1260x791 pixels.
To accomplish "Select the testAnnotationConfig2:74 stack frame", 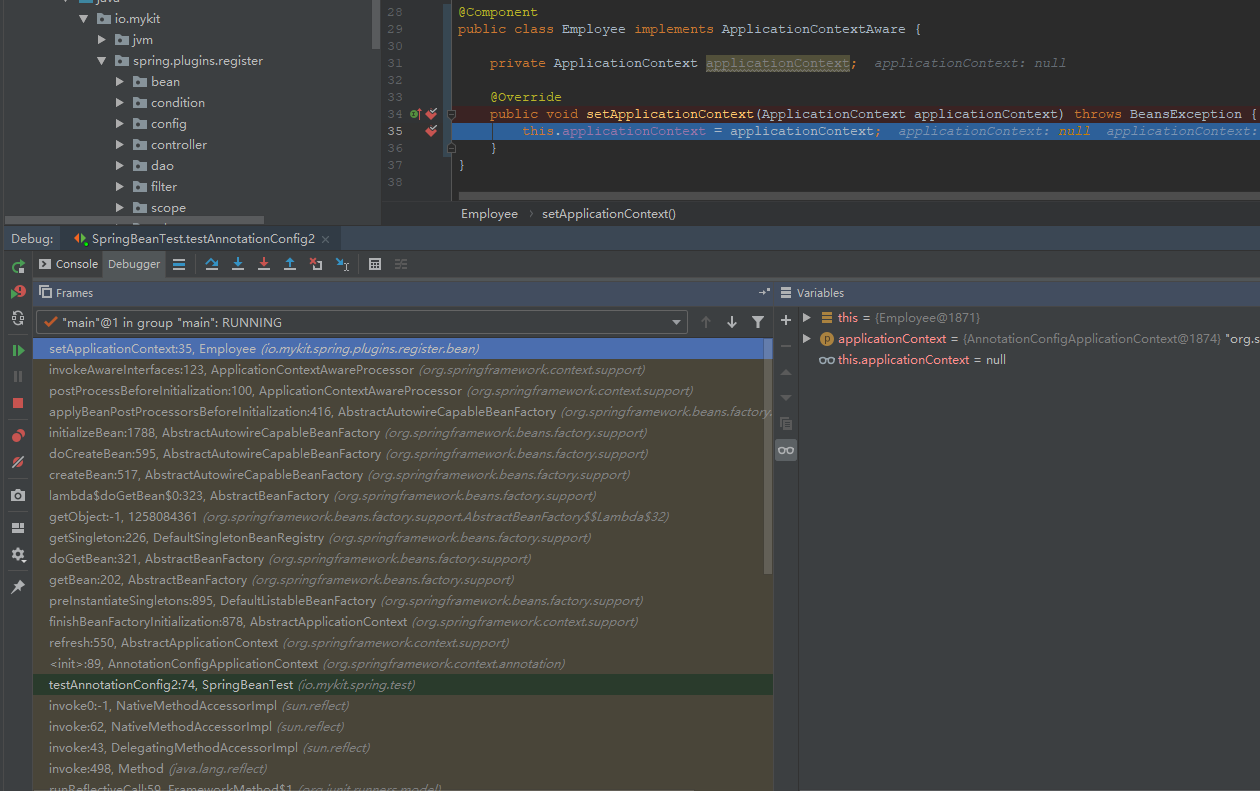I will [x=170, y=685].
